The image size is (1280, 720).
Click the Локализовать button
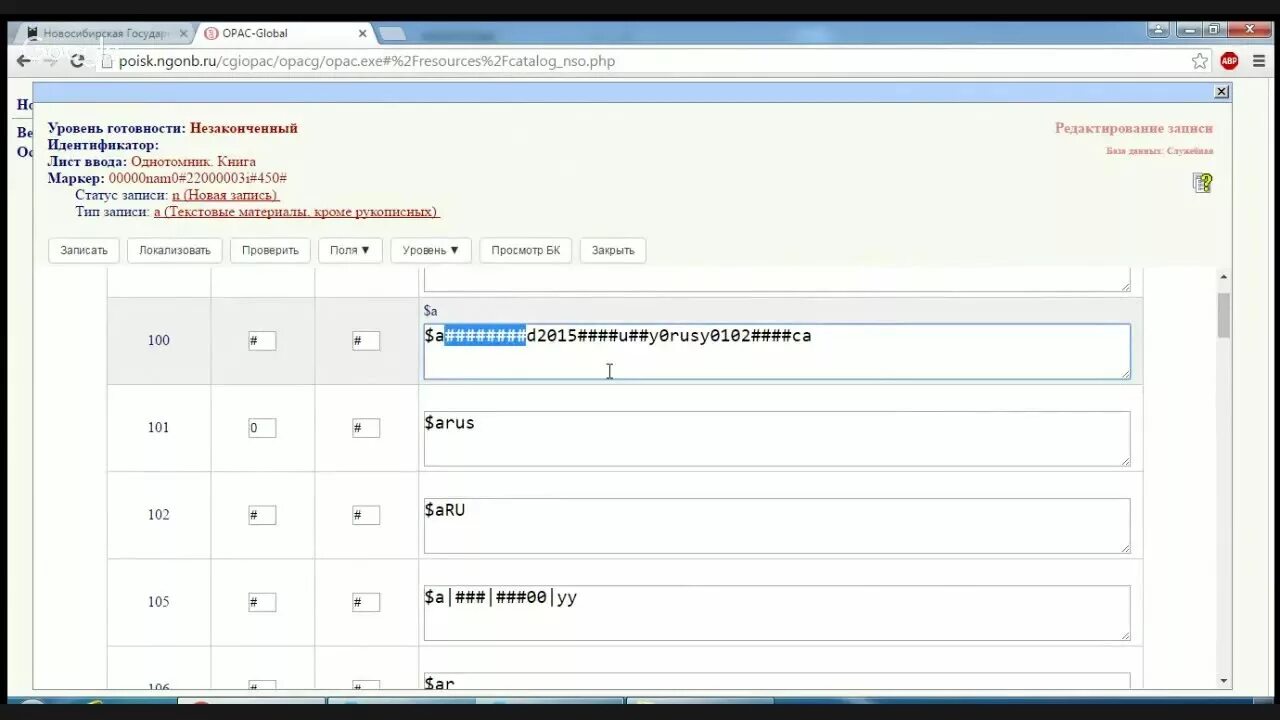point(175,250)
